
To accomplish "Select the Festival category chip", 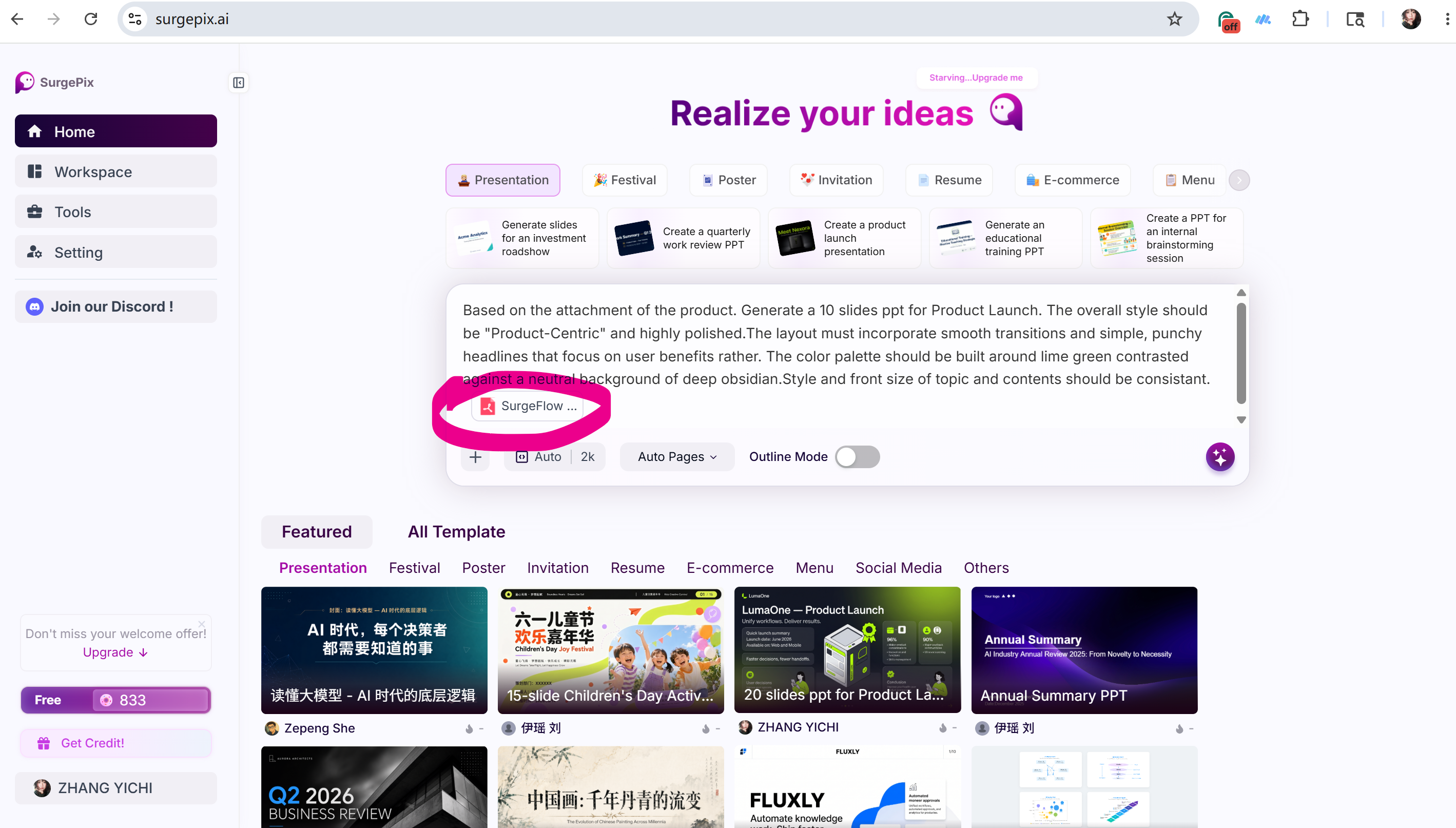I will [624, 180].
